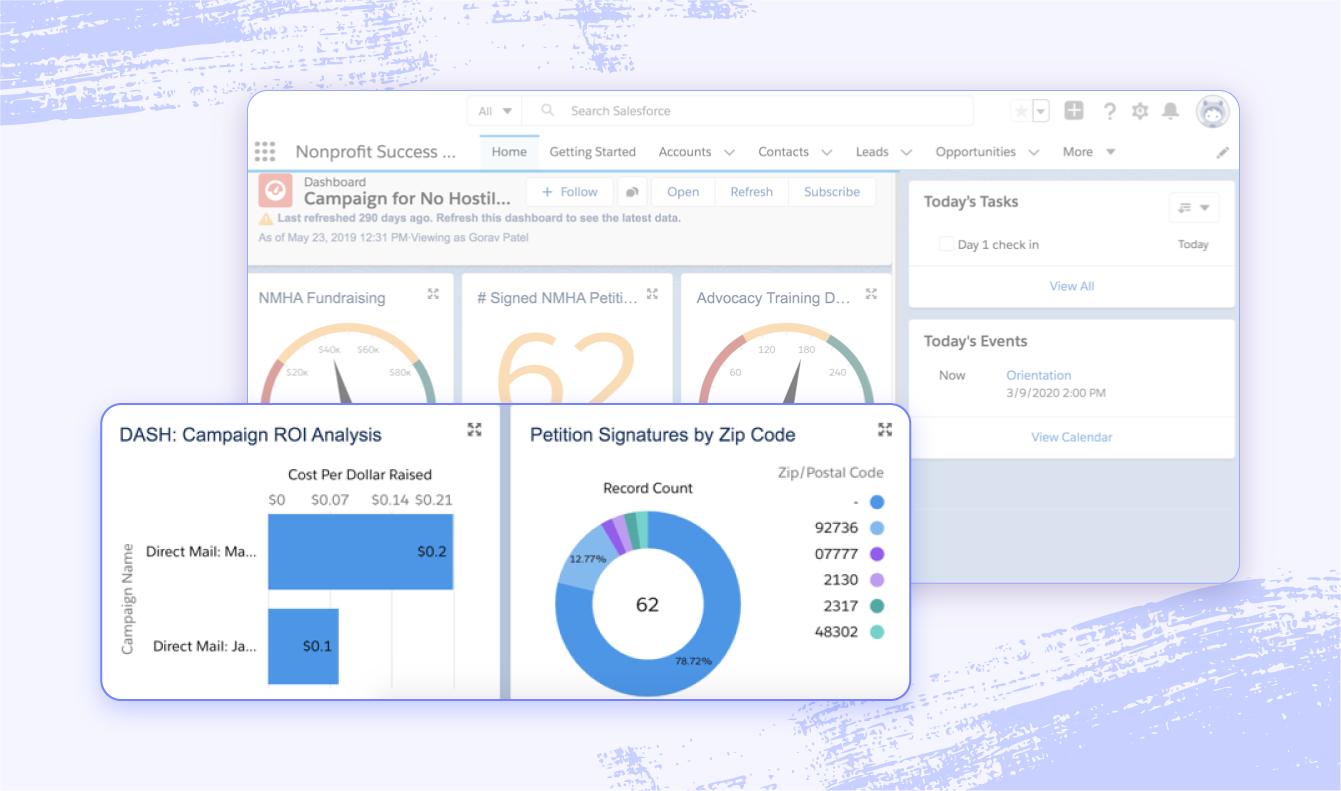Click the 48302 legend color dot
This screenshot has height=791, width=1341.
tap(877, 632)
